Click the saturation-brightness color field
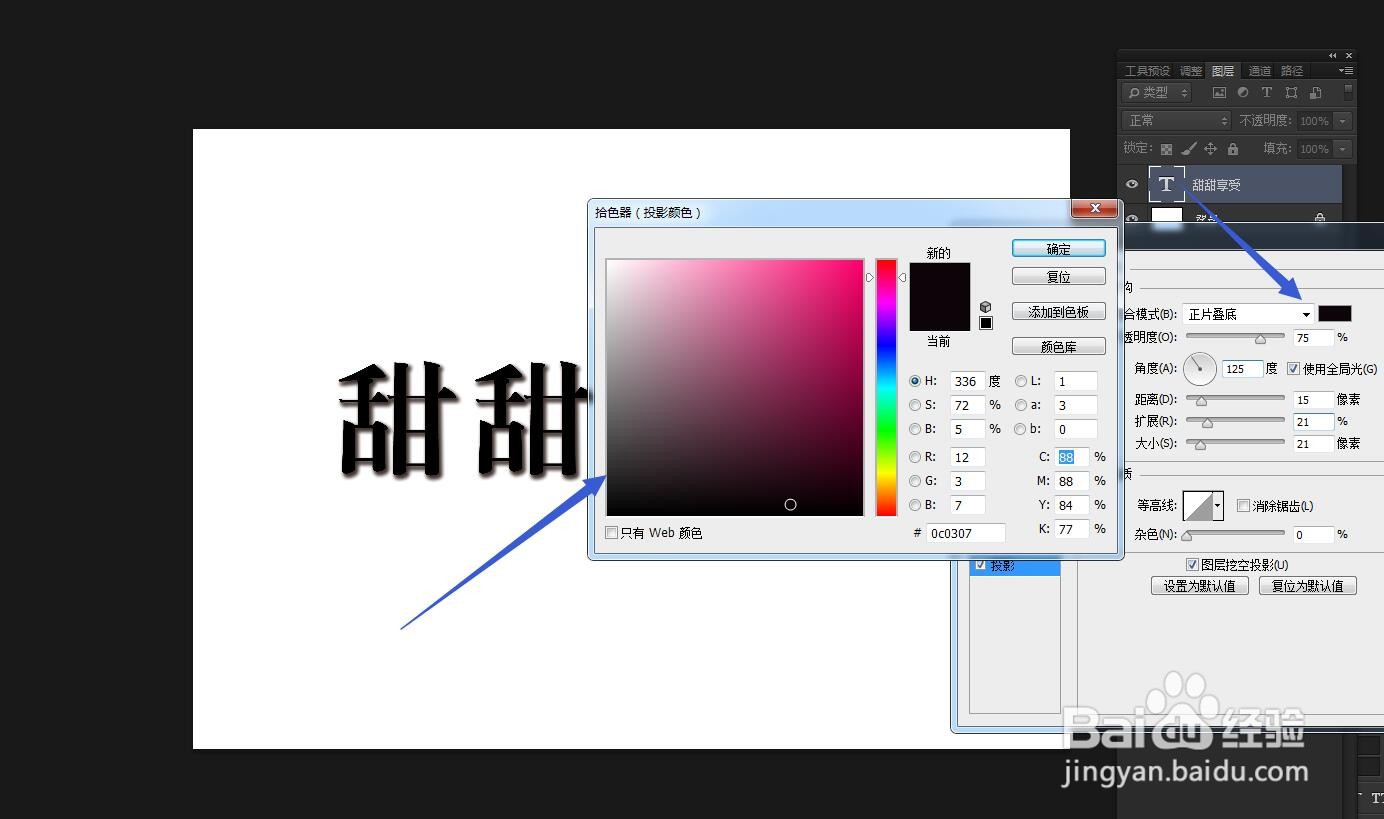This screenshot has height=819, width=1384. pyautogui.click(x=735, y=388)
